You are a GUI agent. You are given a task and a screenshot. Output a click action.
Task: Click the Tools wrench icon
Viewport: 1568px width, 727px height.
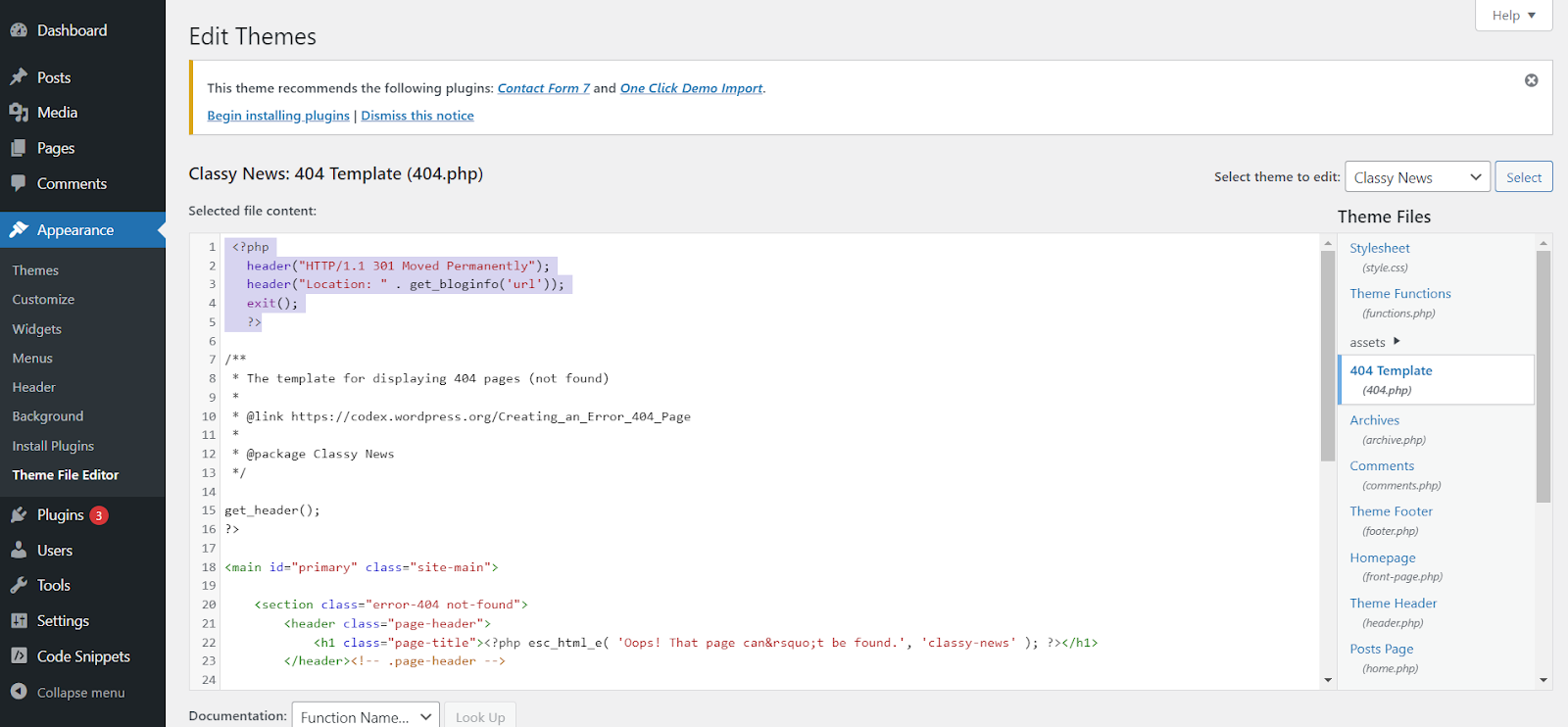(x=19, y=585)
